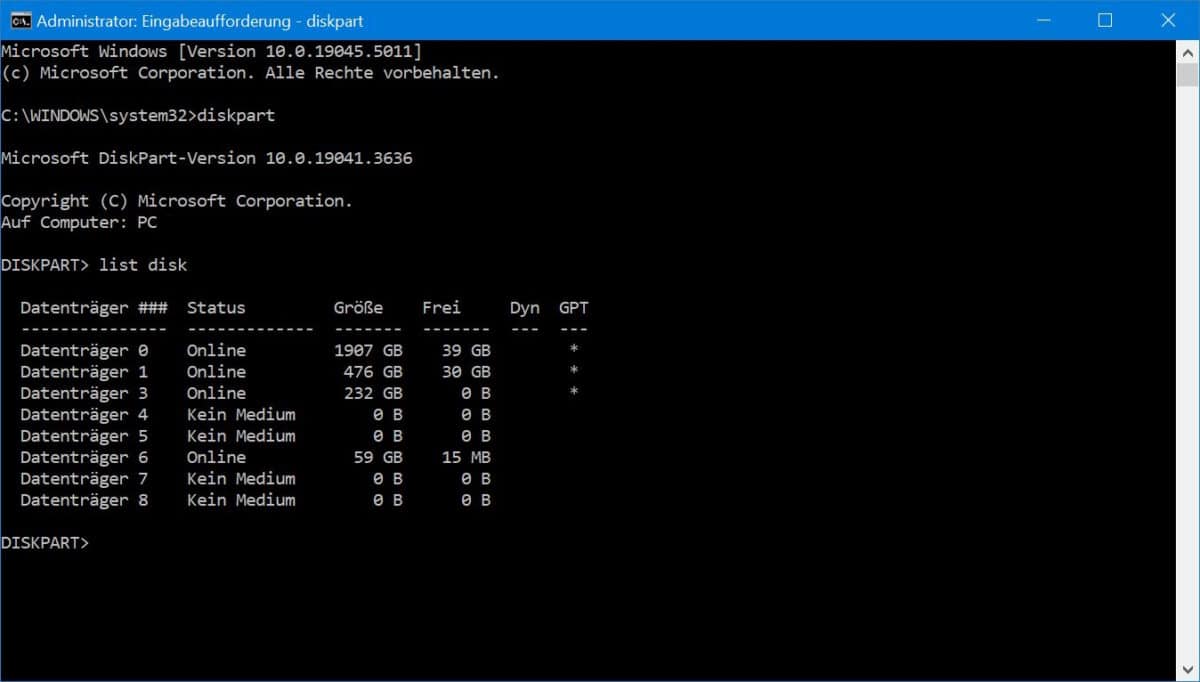Click the 'Datenträger 0' row label
1200x682 pixels.
click(x=84, y=350)
